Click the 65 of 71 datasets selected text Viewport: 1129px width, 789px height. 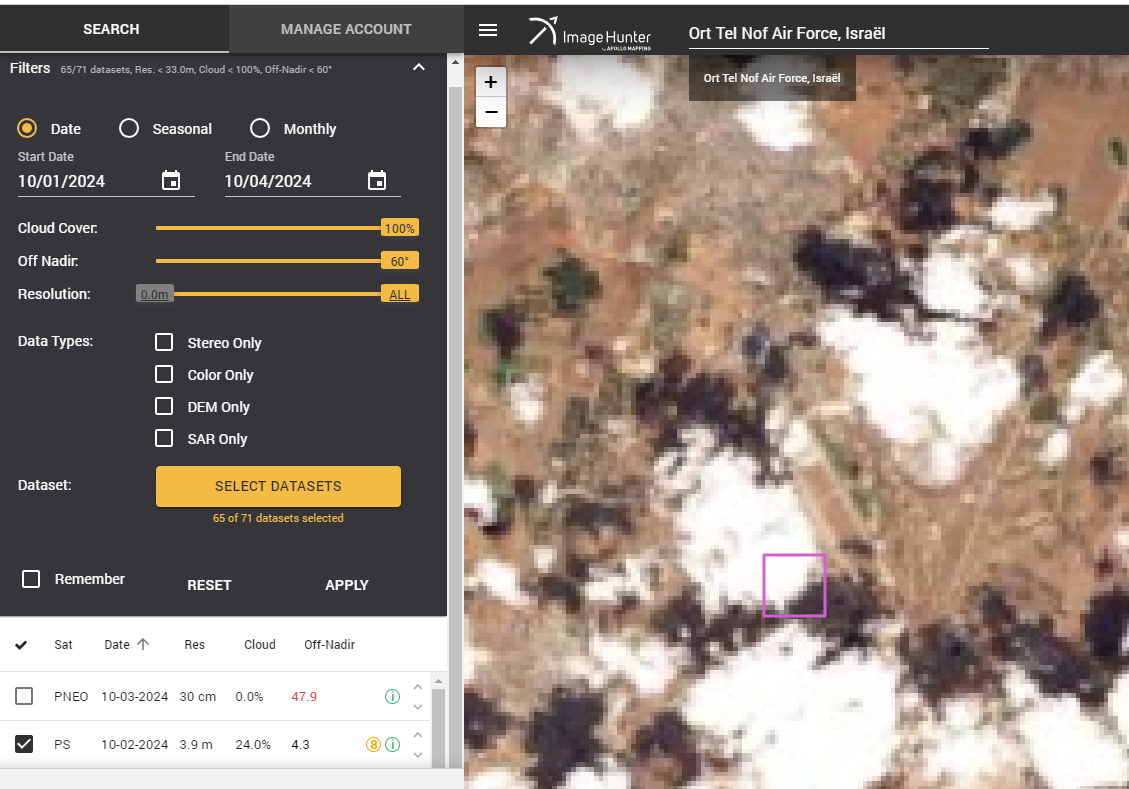(x=278, y=518)
